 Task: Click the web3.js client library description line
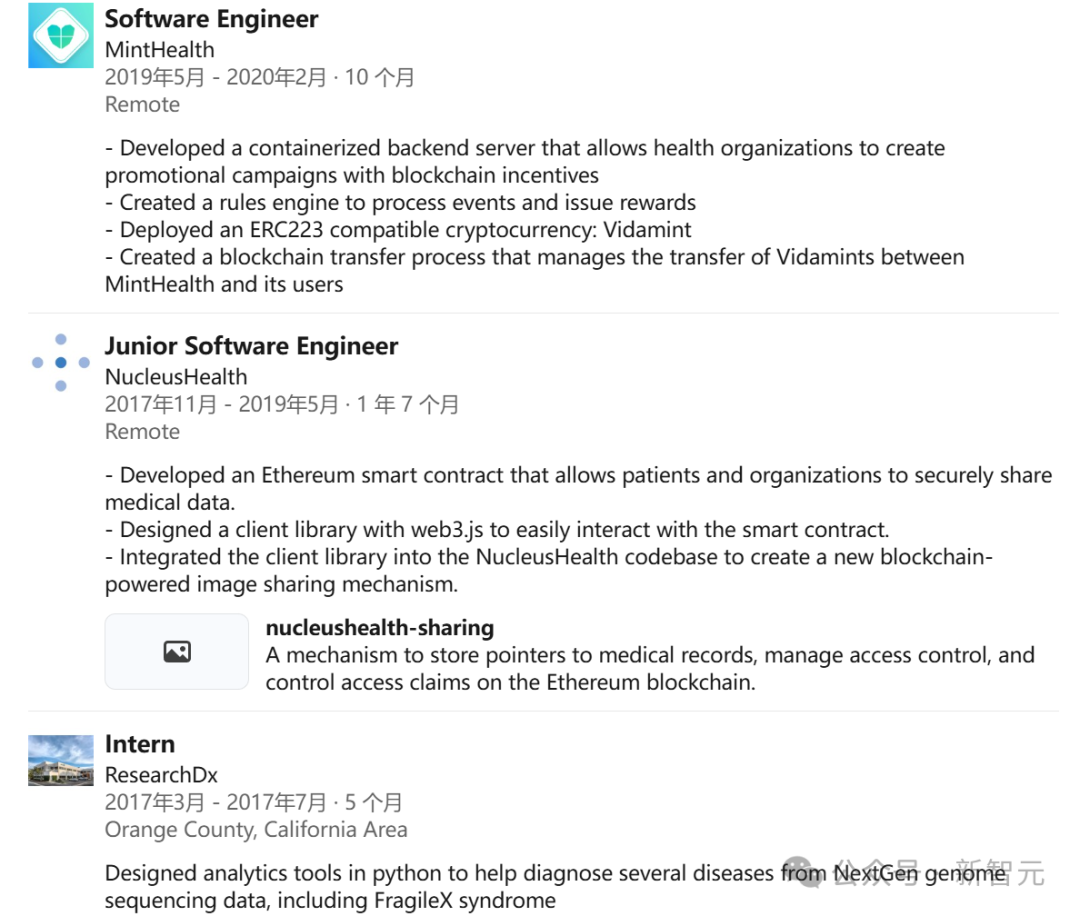coord(497,530)
